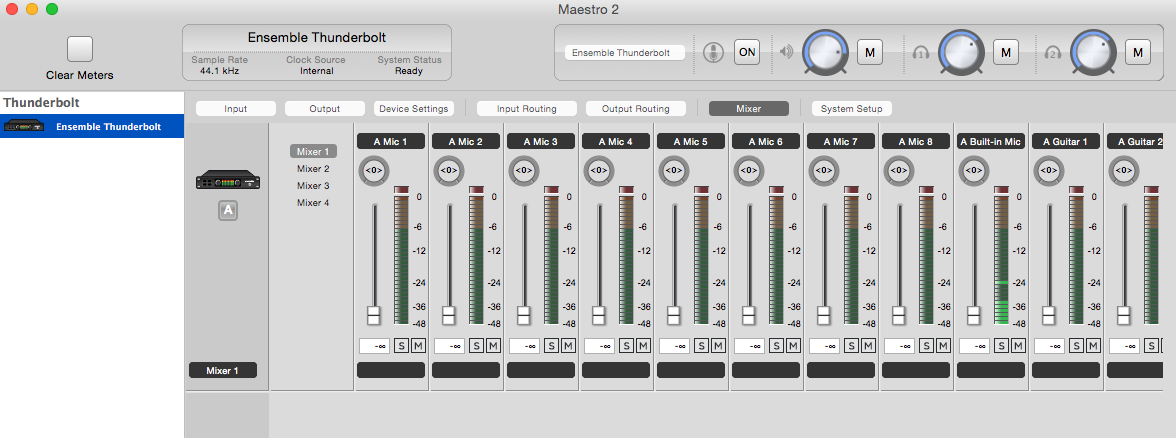
Task: Click the speaker output icon
Action: tap(786, 52)
